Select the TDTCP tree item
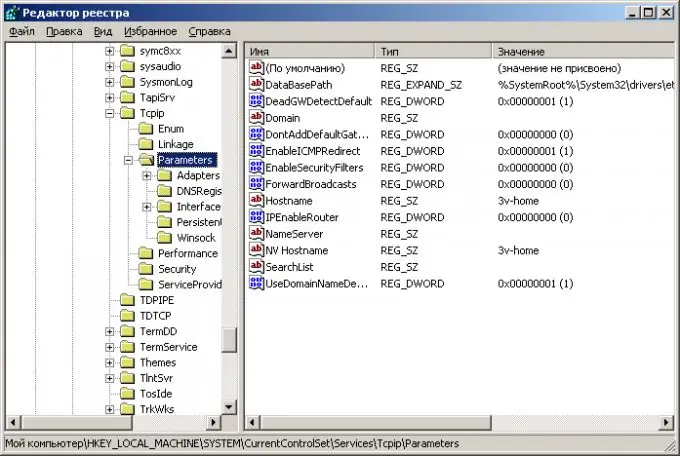Image resolution: width=680 pixels, height=456 pixels. click(155, 316)
